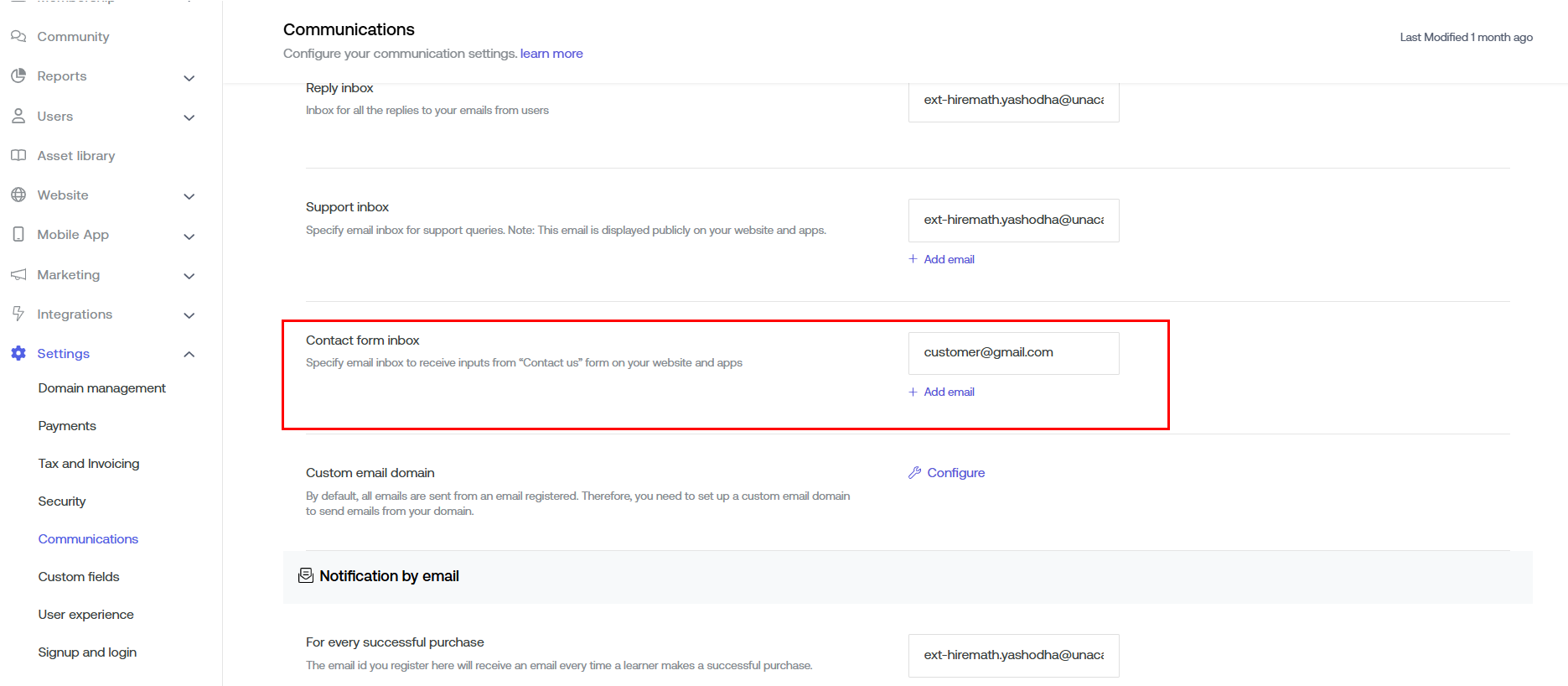
Task: Collapse the Settings section chevron
Action: click(x=189, y=354)
